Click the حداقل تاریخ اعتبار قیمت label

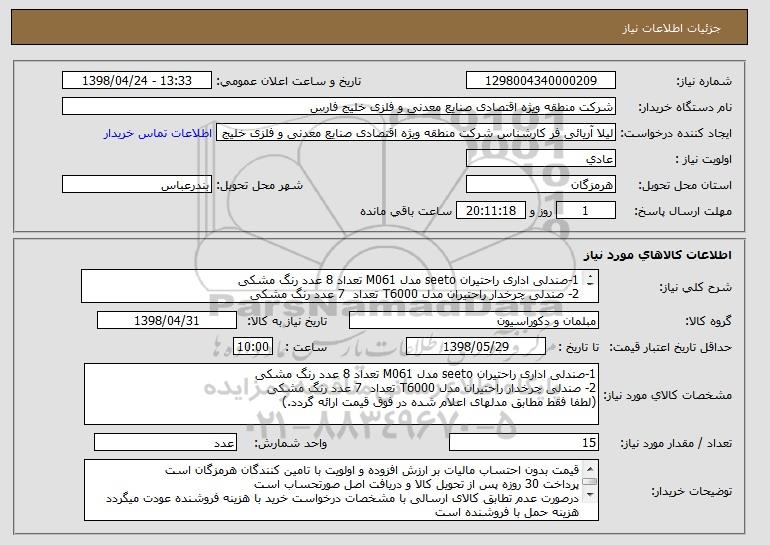670,347
